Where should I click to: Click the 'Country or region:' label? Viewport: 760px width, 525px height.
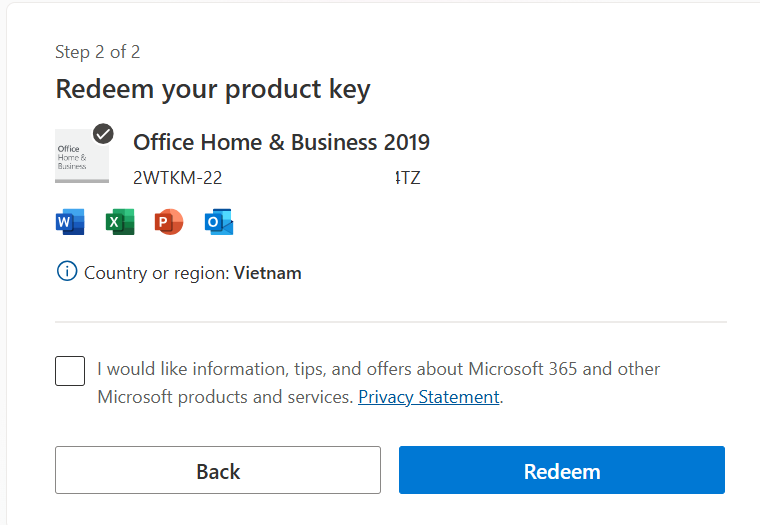point(157,273)
